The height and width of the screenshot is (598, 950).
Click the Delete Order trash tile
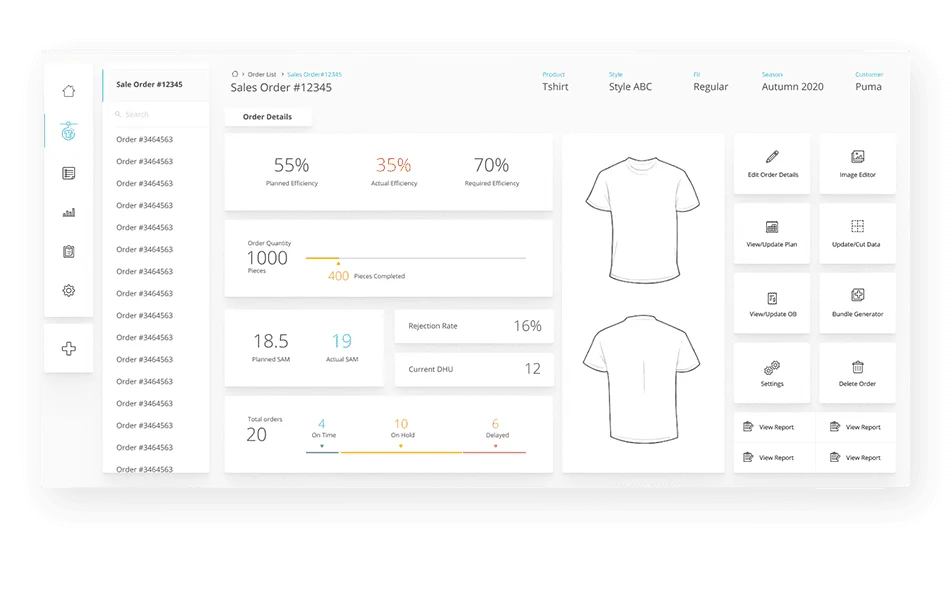(x=857, y=374)
